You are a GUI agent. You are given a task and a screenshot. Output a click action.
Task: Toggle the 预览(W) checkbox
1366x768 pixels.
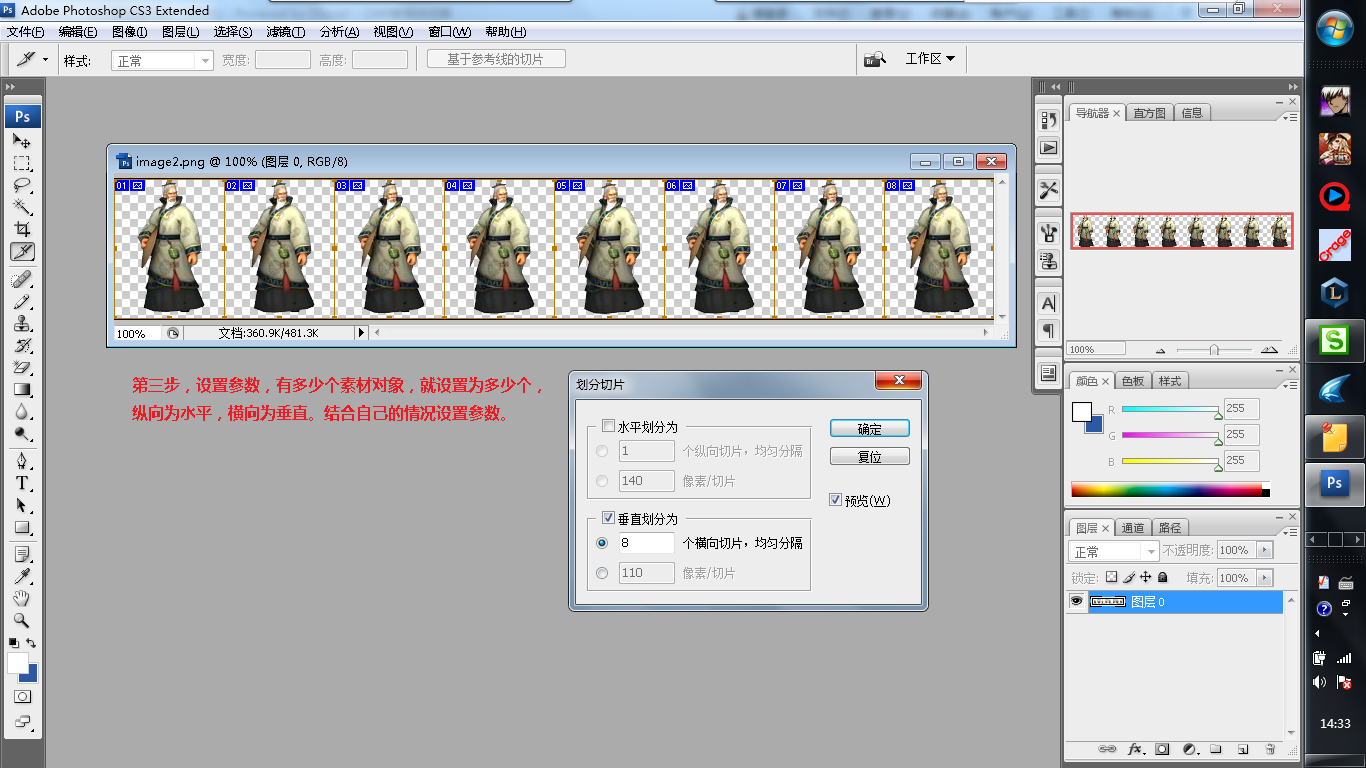click(x=836, y=500)
